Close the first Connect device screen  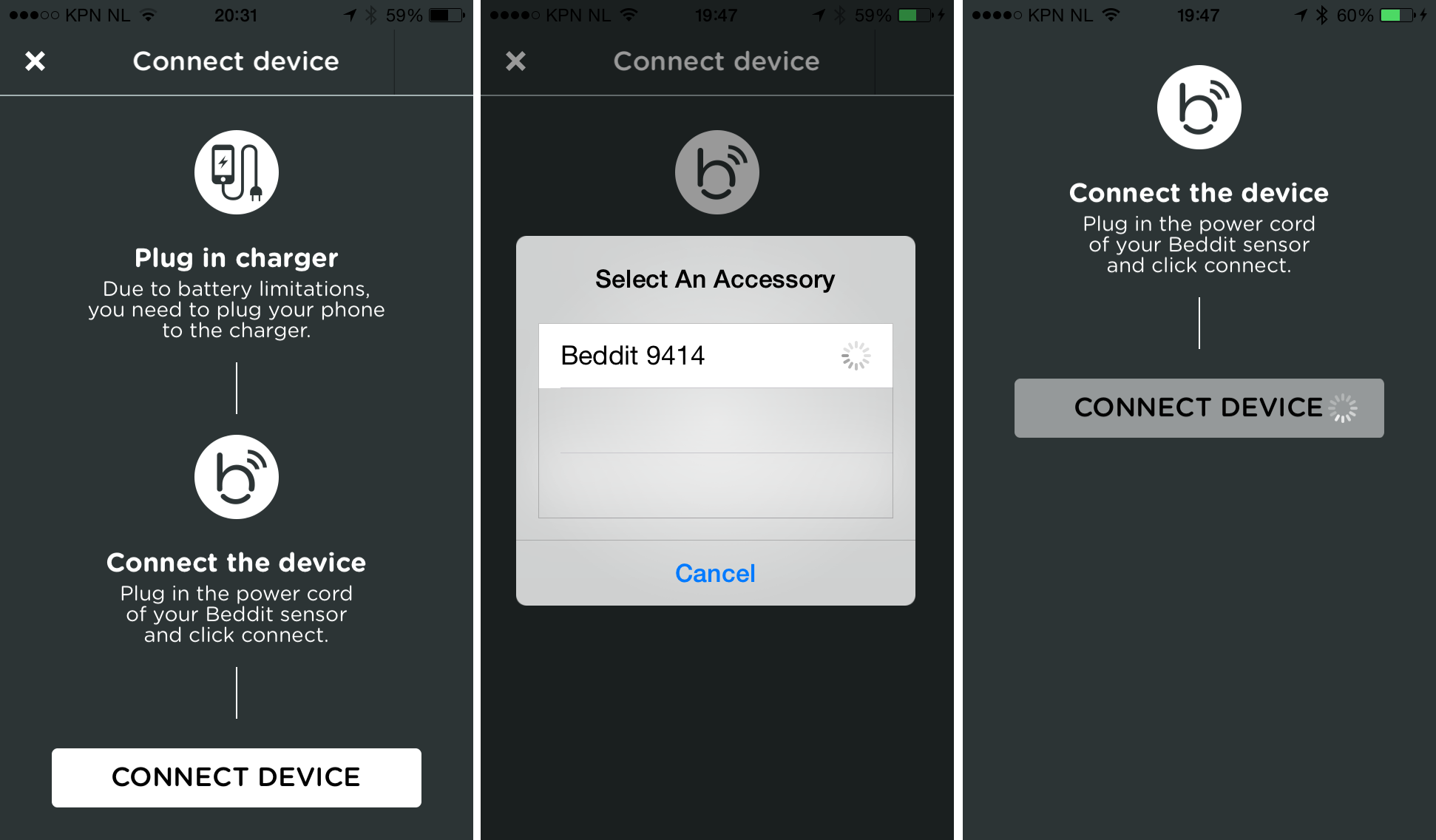pos(35,61)
